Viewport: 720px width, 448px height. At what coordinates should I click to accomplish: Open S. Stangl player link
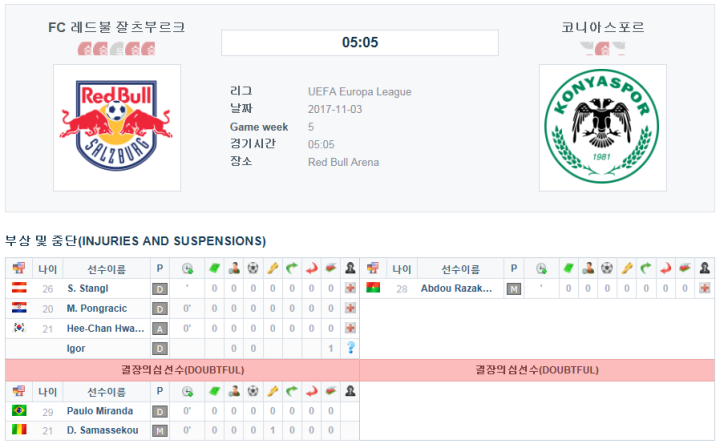88,289
